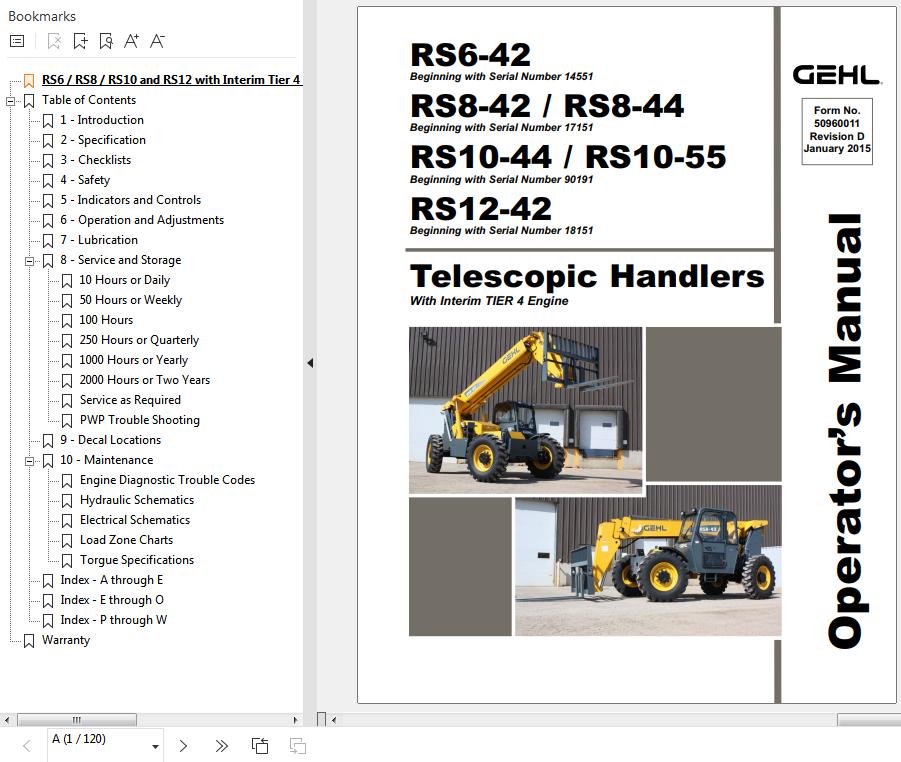Click the add new bookmark icon
The width and height of the screenshot is (901, 762).
point(81,41)
